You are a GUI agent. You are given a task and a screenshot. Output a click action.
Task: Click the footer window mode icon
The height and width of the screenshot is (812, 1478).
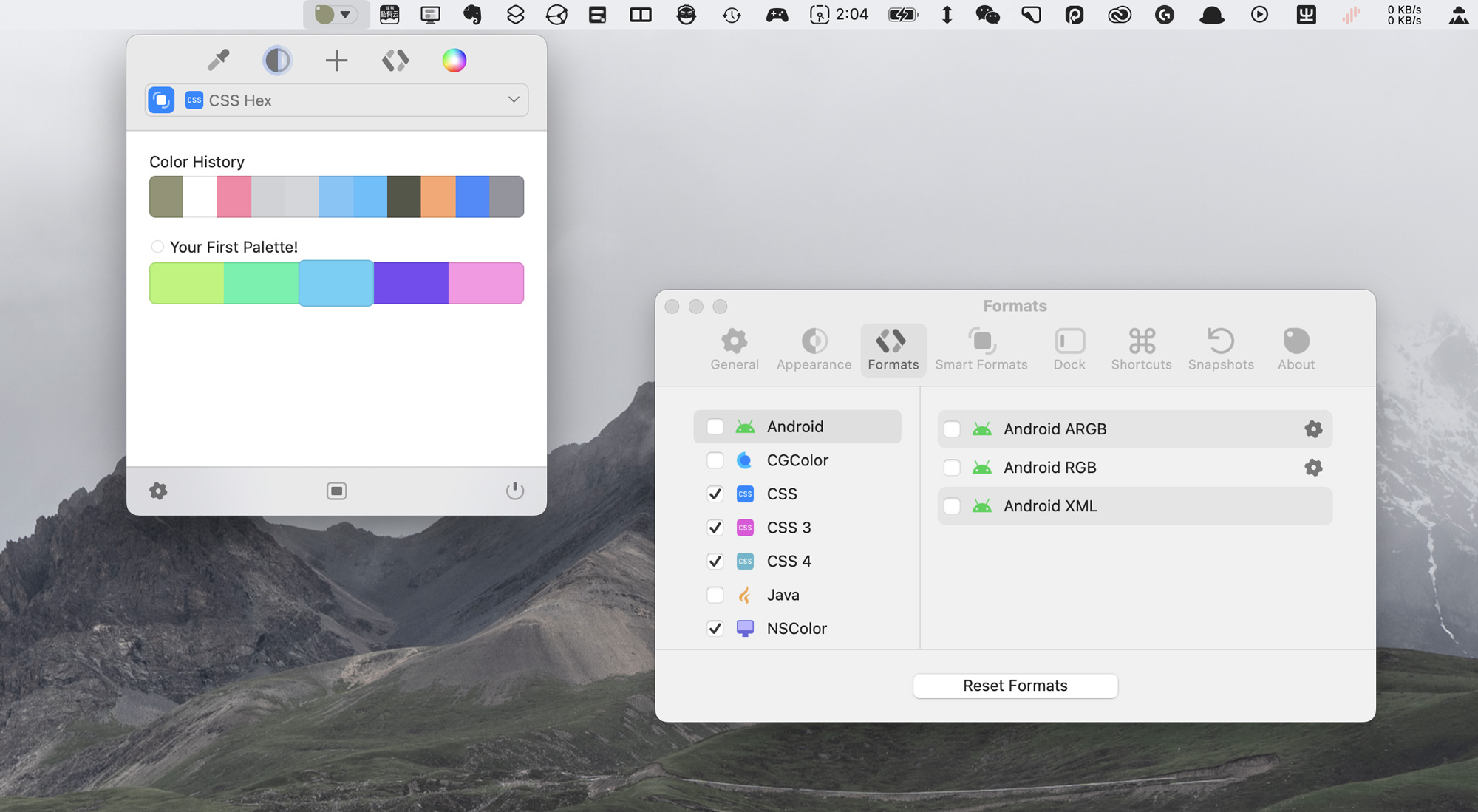click(x=336, y=491)
